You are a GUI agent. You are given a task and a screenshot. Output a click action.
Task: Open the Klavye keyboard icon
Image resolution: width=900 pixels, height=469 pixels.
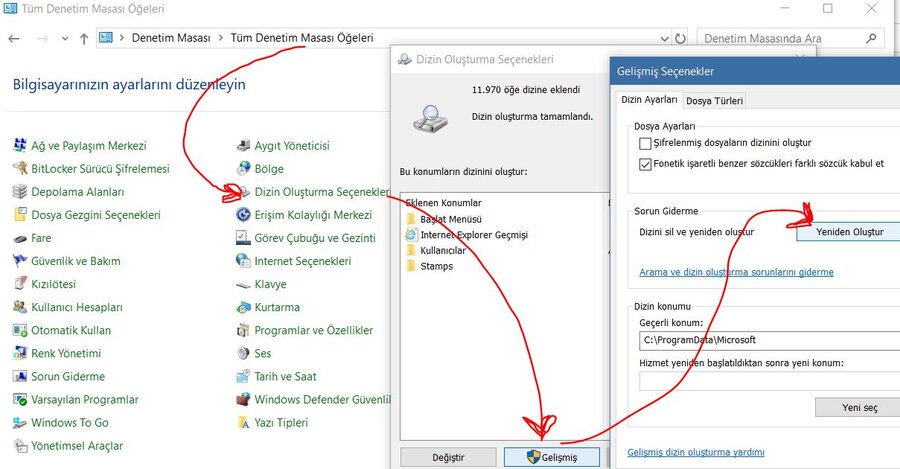243,284
